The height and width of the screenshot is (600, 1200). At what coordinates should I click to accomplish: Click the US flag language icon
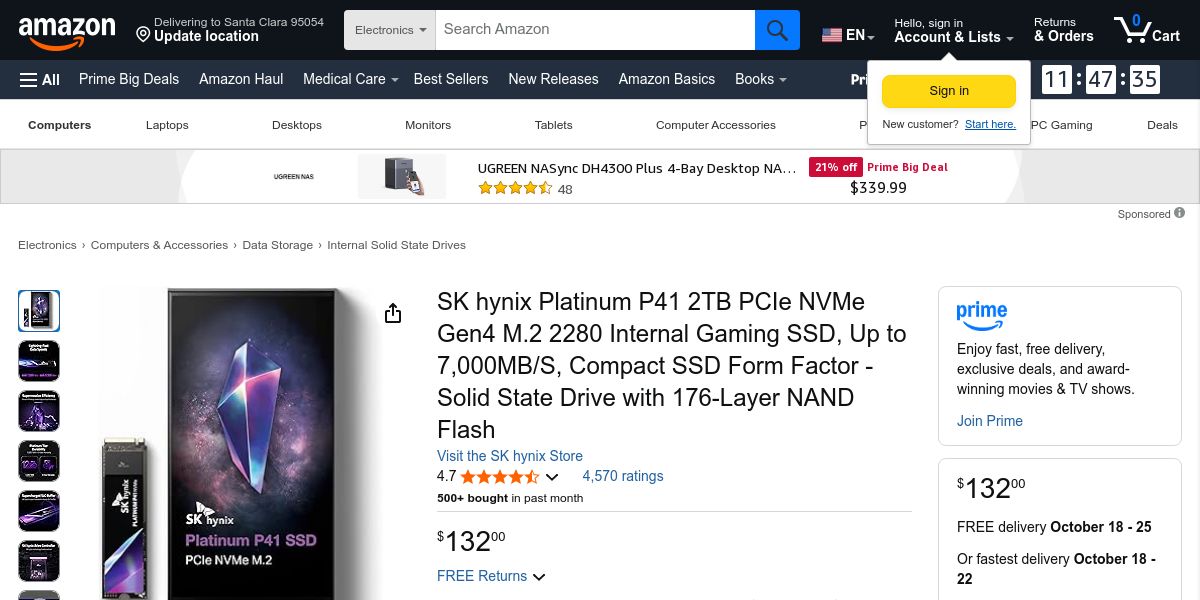(832, 35)
